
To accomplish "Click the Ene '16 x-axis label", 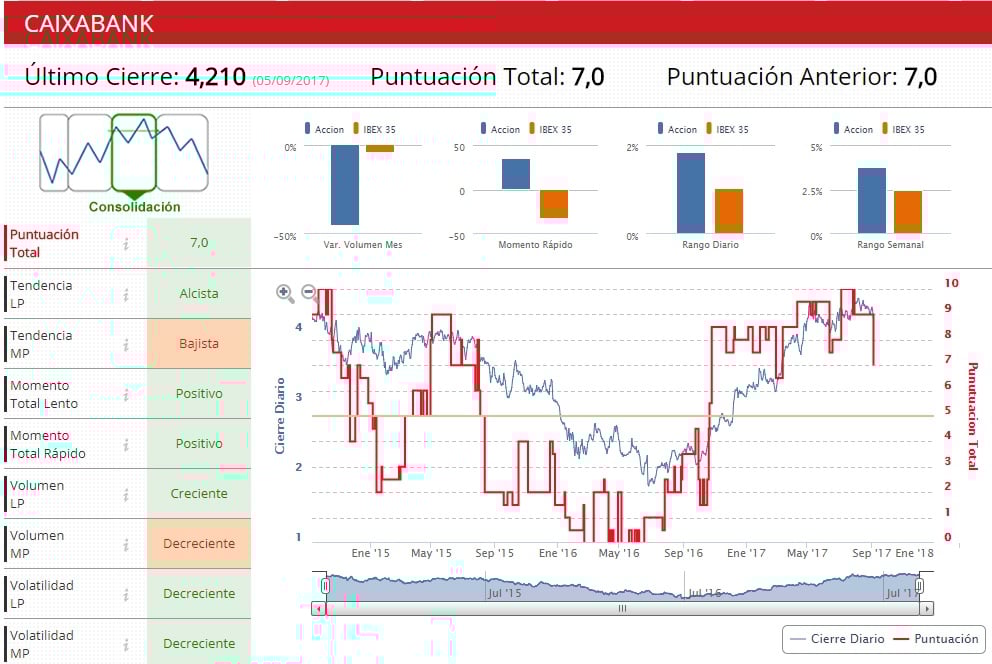I will click(558, 553).
